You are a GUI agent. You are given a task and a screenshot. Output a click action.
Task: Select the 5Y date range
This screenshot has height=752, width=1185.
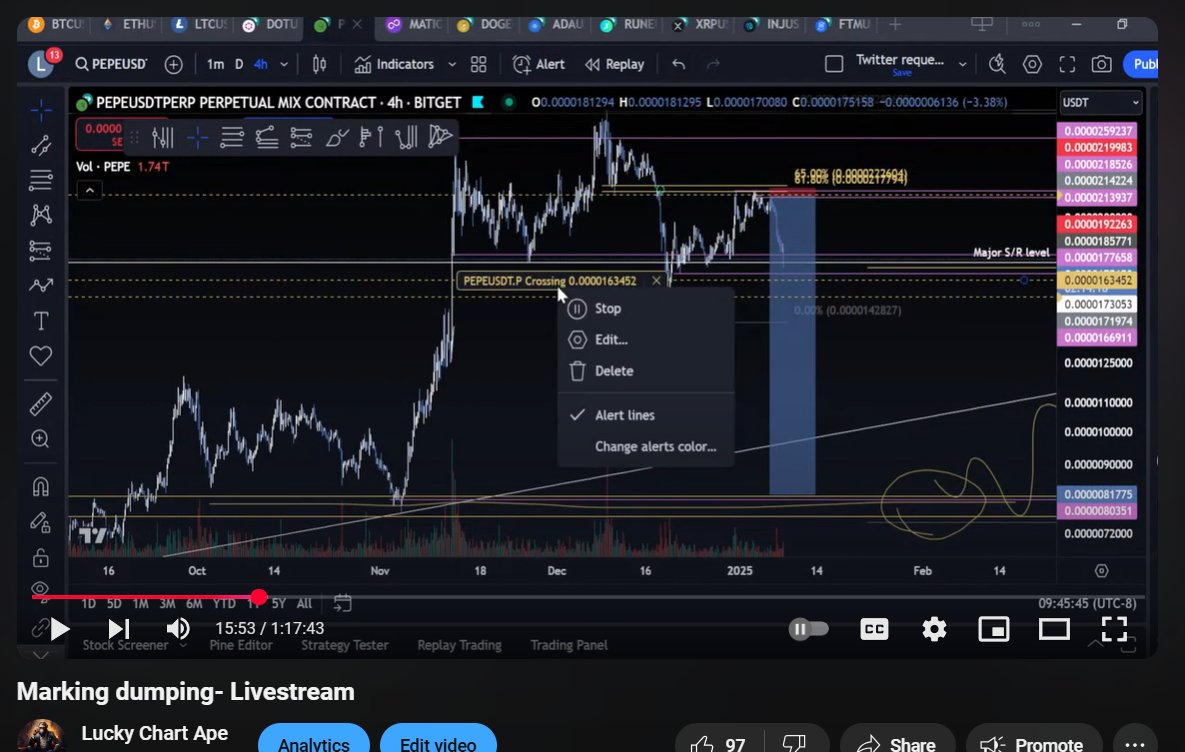[279, 603]
